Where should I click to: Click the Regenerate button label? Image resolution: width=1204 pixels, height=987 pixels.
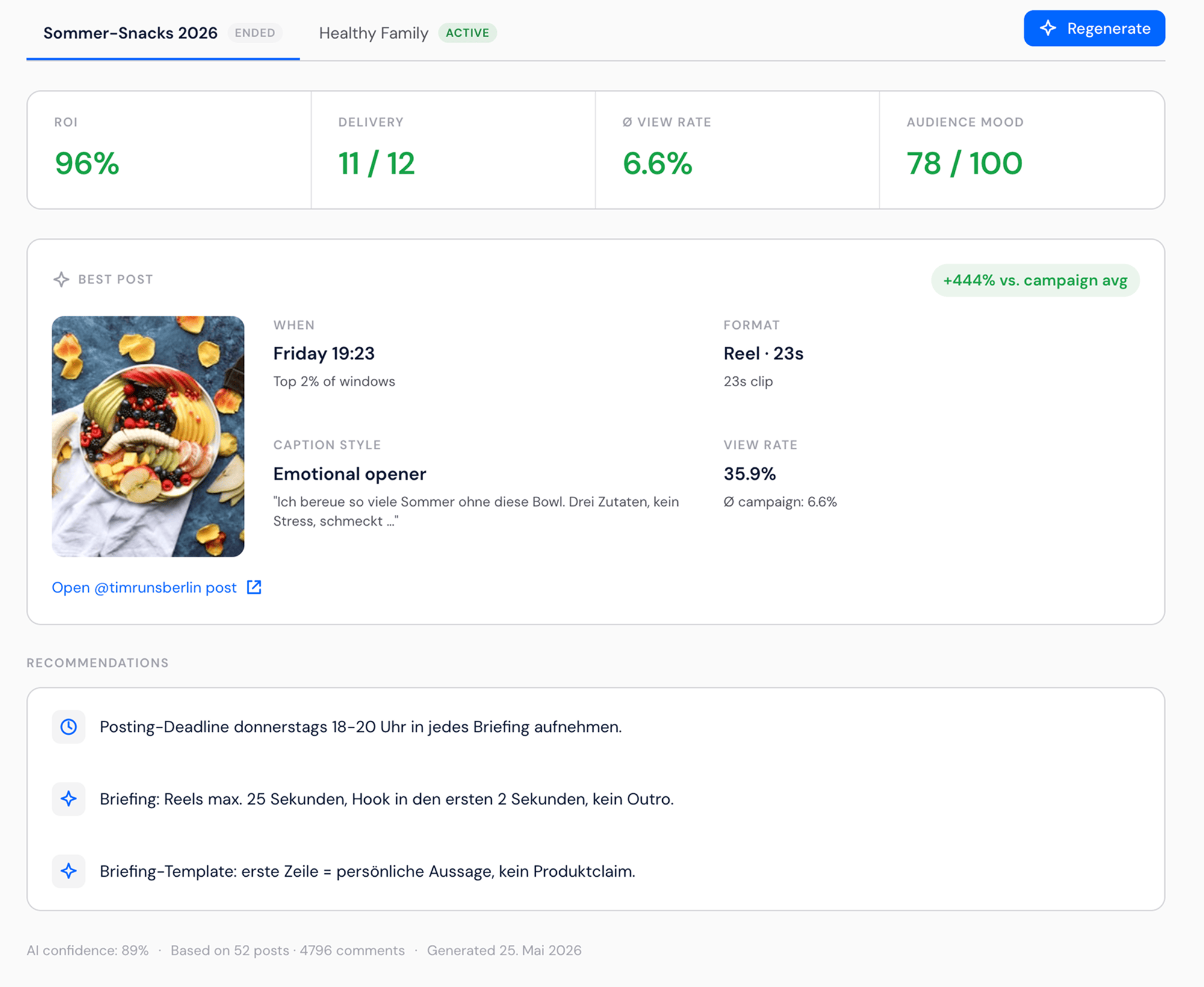click(x=1108, y=28)
